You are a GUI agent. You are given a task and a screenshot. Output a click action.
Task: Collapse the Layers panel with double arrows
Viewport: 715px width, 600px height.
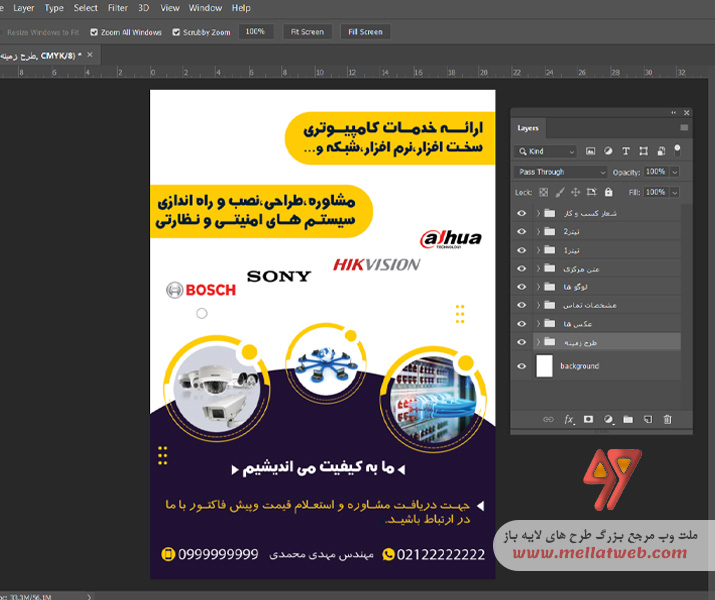pyautogui.click(x=674, y=113)
